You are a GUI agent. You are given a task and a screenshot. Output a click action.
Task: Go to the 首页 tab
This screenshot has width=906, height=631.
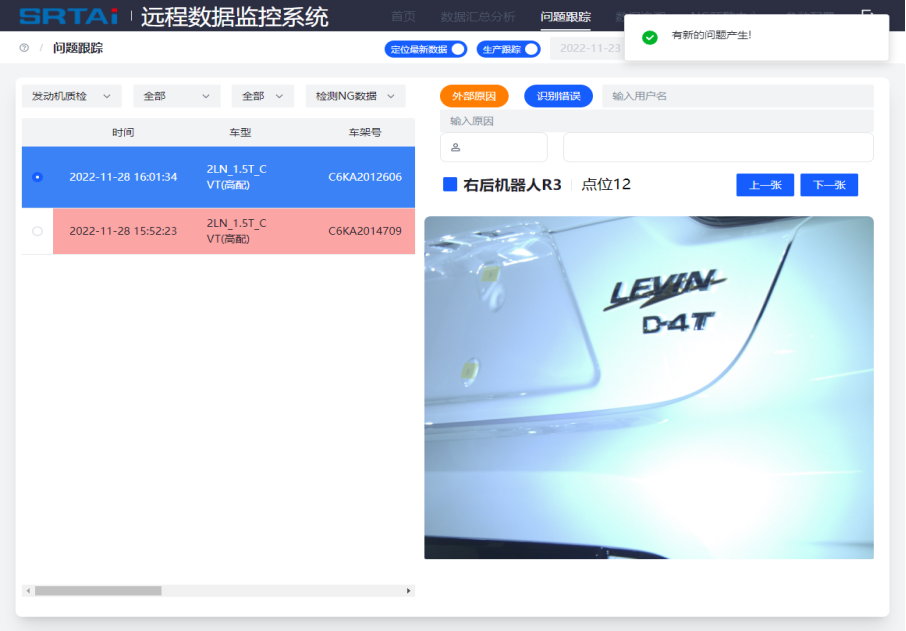click(403, 16)
